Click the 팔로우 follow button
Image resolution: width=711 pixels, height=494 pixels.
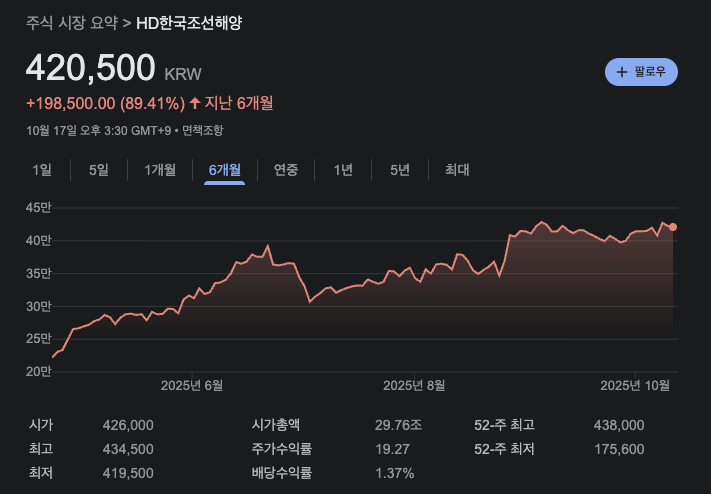point(642,72)
